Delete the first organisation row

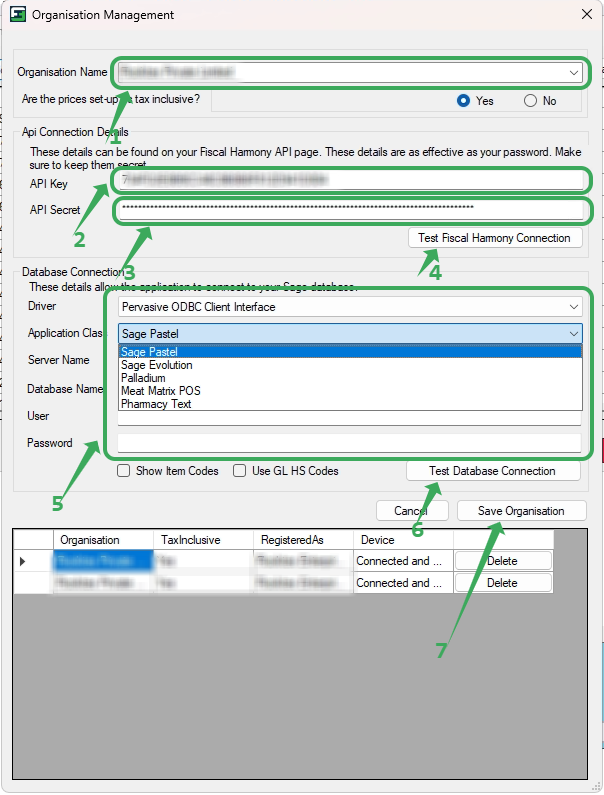click(503, 561)
